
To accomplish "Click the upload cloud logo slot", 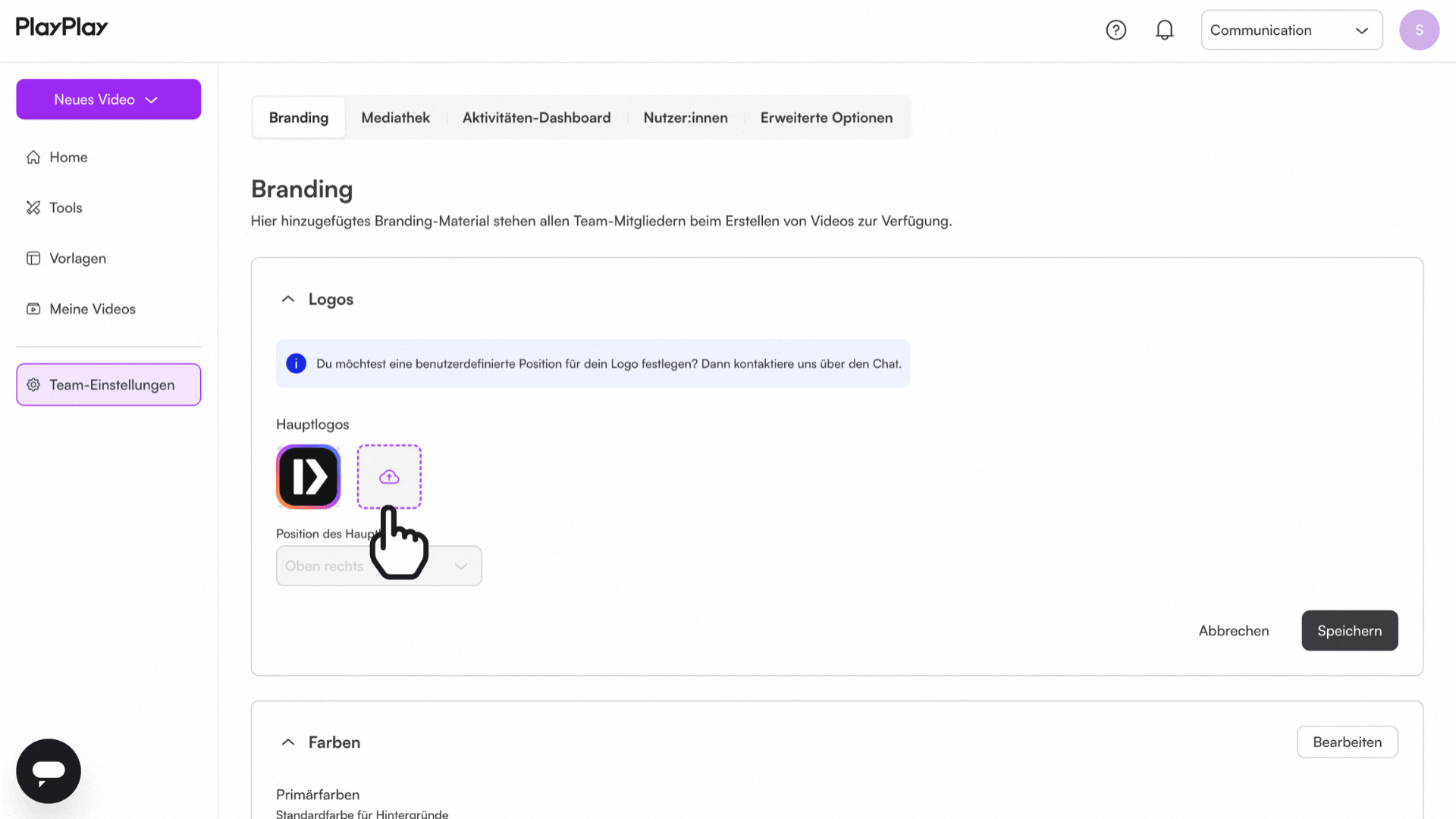I will (x=389, y=476).
